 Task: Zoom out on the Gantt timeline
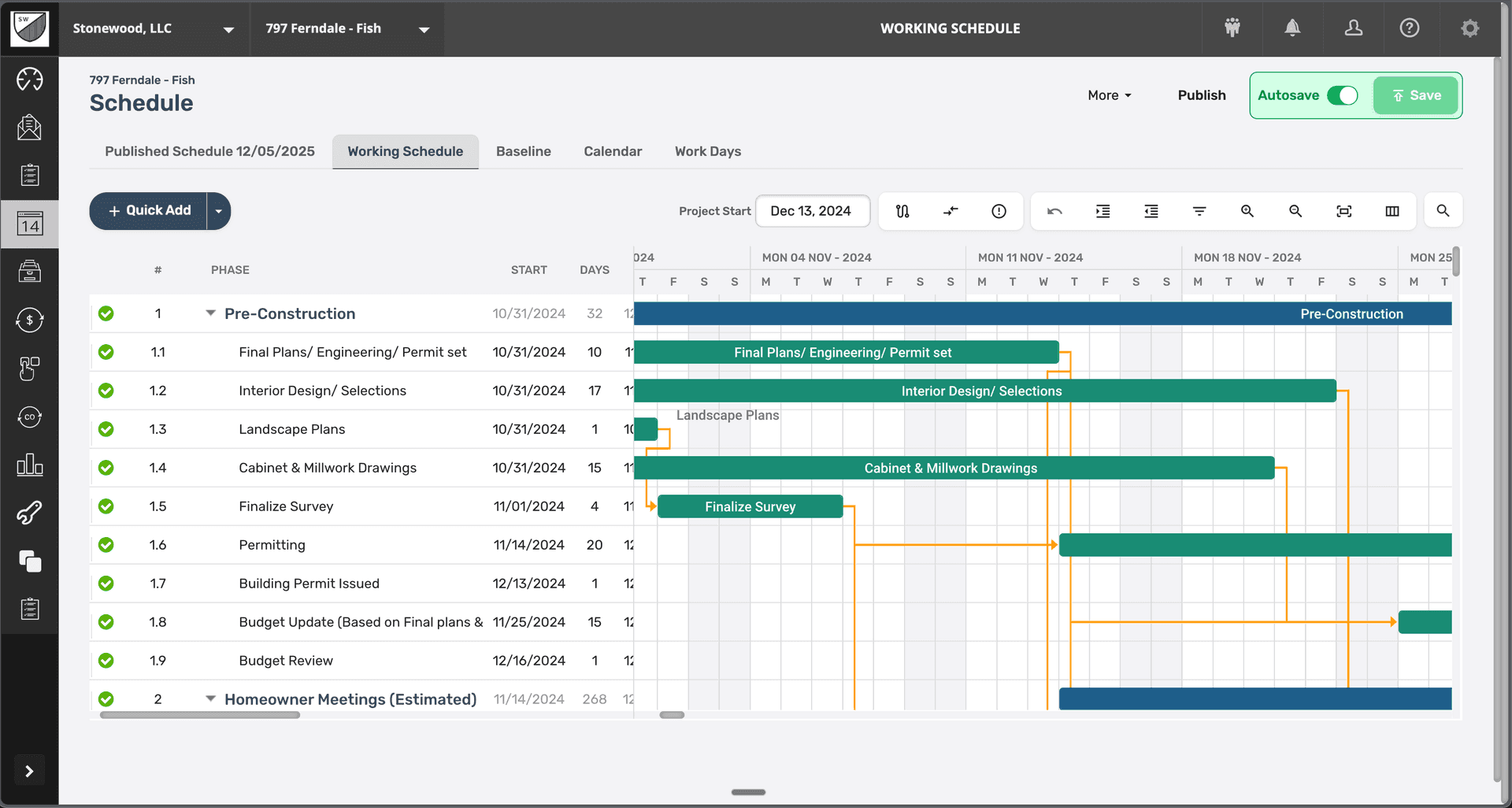point(1295,211)
